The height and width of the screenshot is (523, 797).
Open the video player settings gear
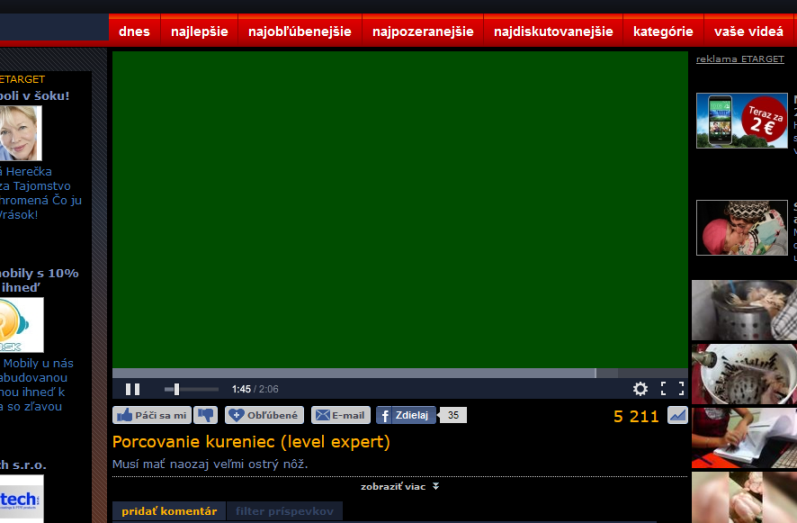click(x=640, y=389)
